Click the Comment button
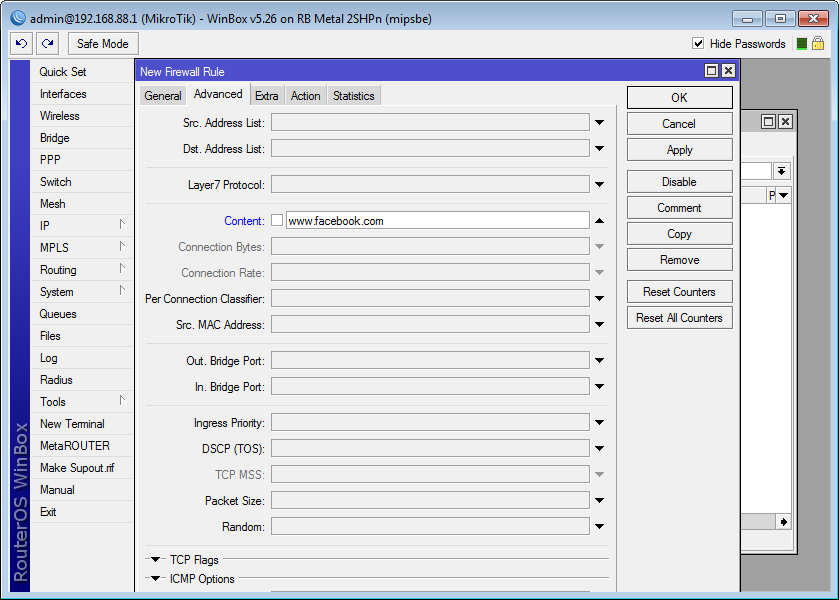This screenshot has width=839, height=600. click(680, 208)
